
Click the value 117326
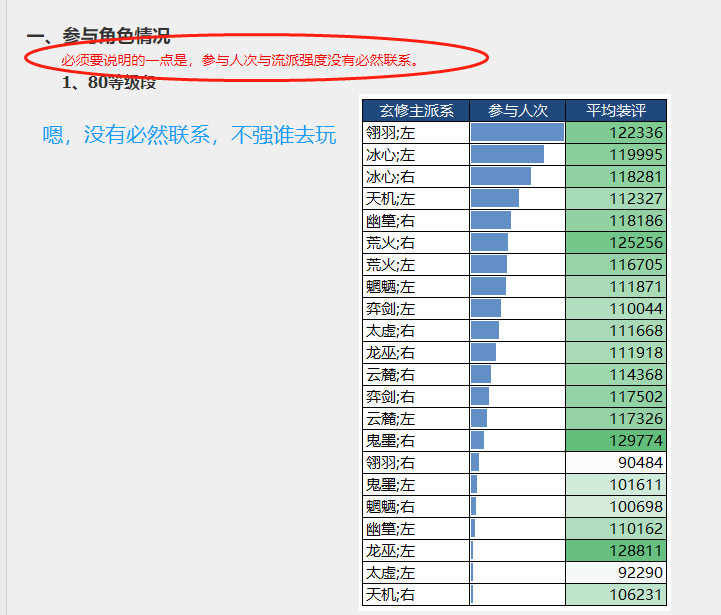pos(636,419)
